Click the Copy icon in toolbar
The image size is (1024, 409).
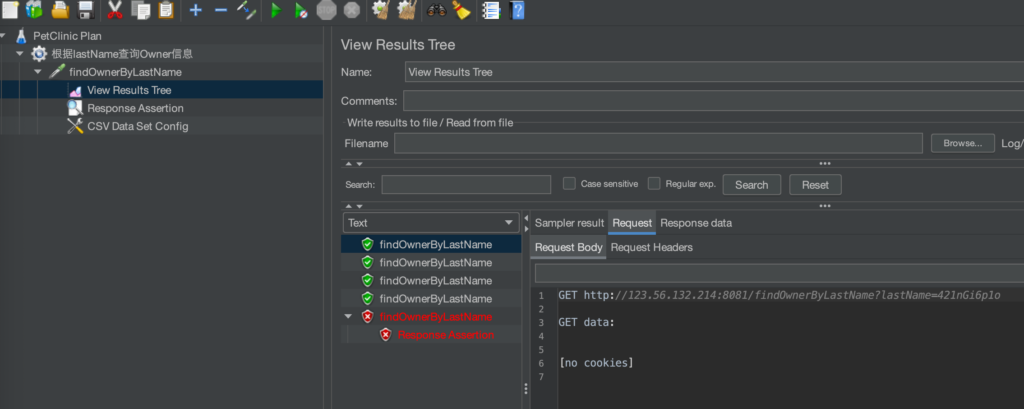click(140, 10)
